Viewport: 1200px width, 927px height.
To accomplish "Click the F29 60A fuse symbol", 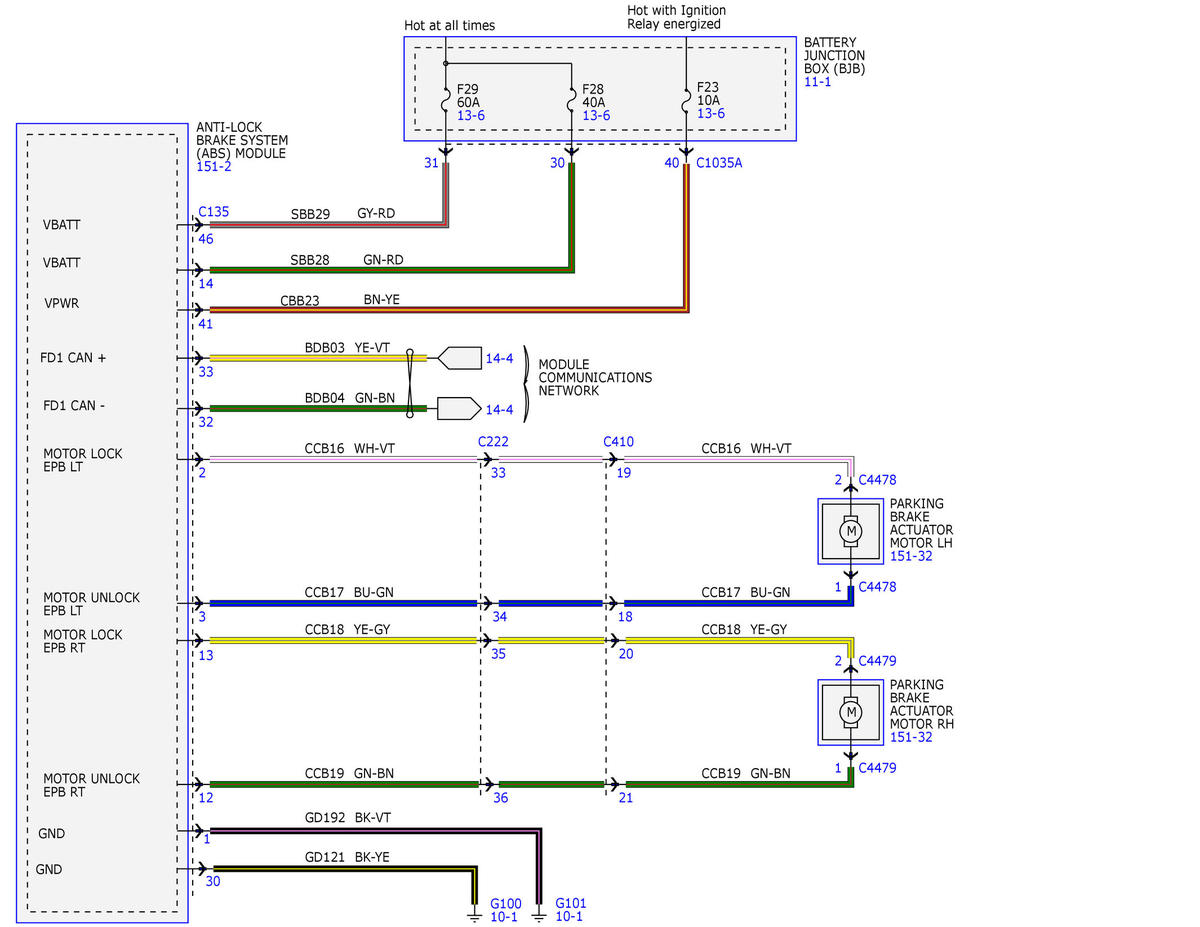I will click(446, 101).
